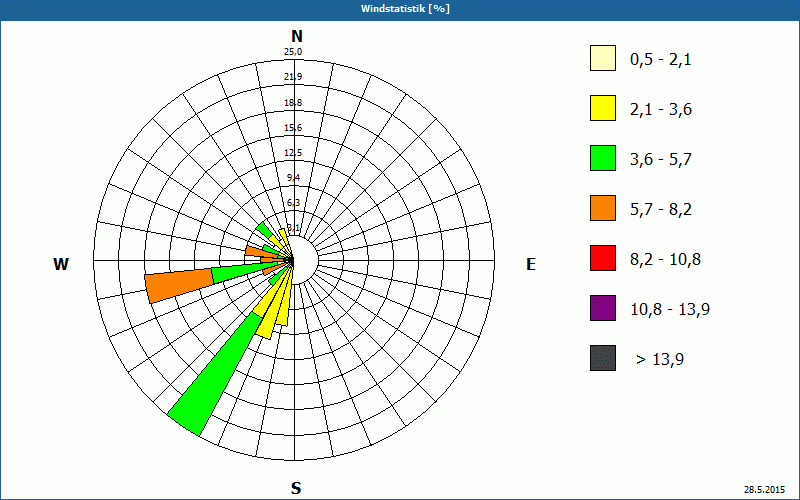Screen dimensions: 800x500
Task: Click the yellow 2,1 - 3,6 legend swatch
Action: pyautogui.click(x=603, y=108)
